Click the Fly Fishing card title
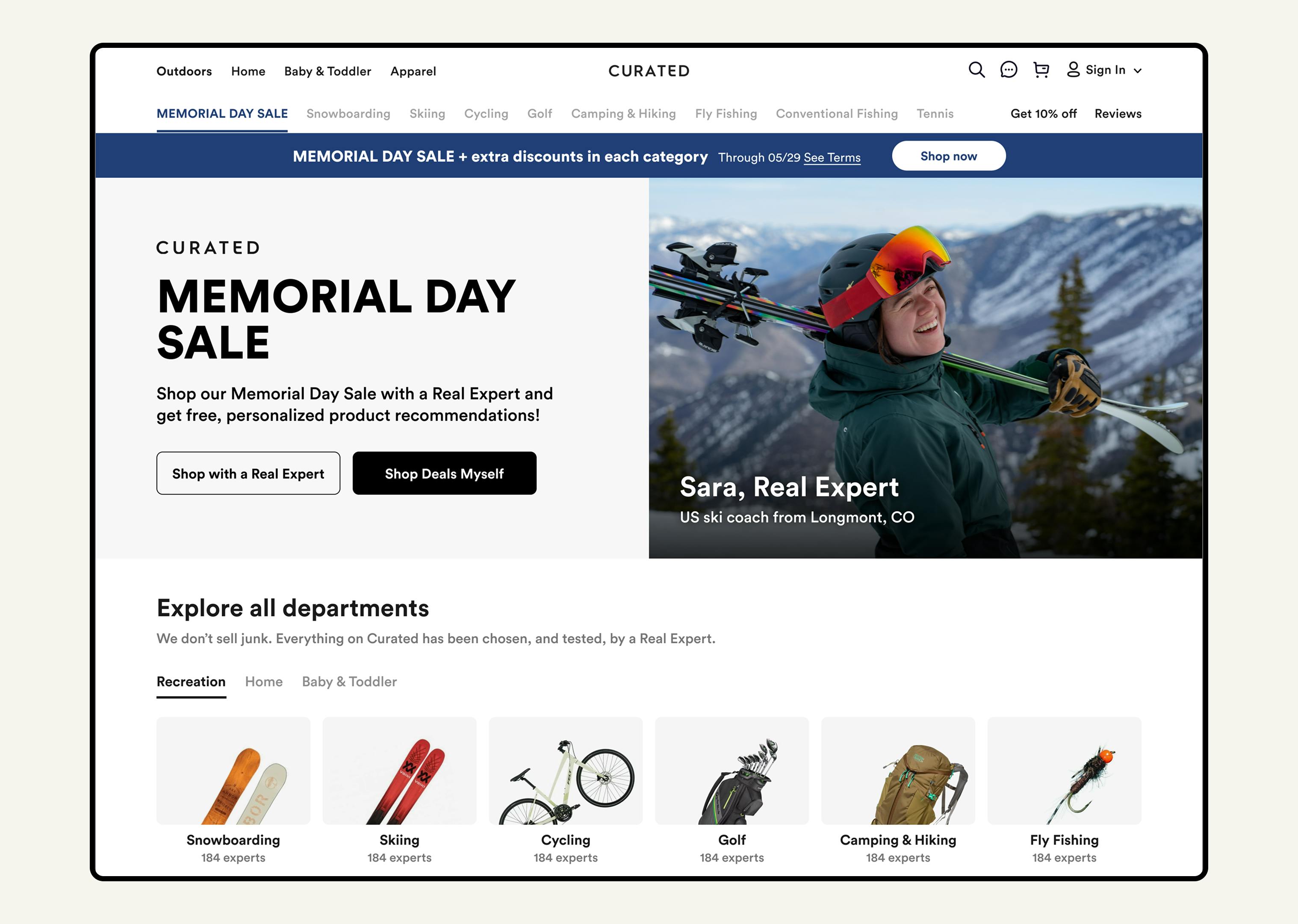This screenshot has height=924, width=1298. [x=1064, y=840]
